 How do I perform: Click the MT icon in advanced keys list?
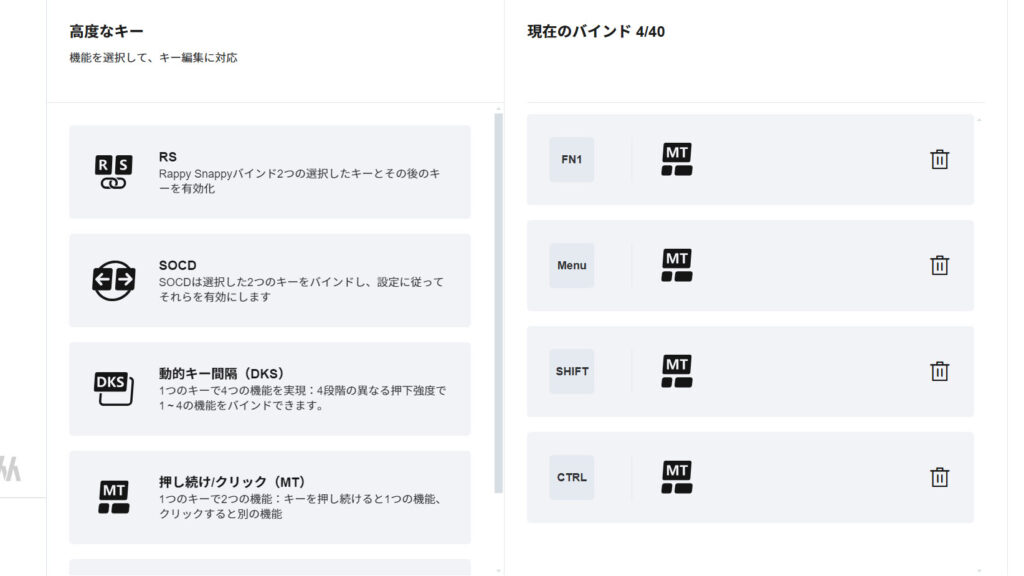[113, 497]
